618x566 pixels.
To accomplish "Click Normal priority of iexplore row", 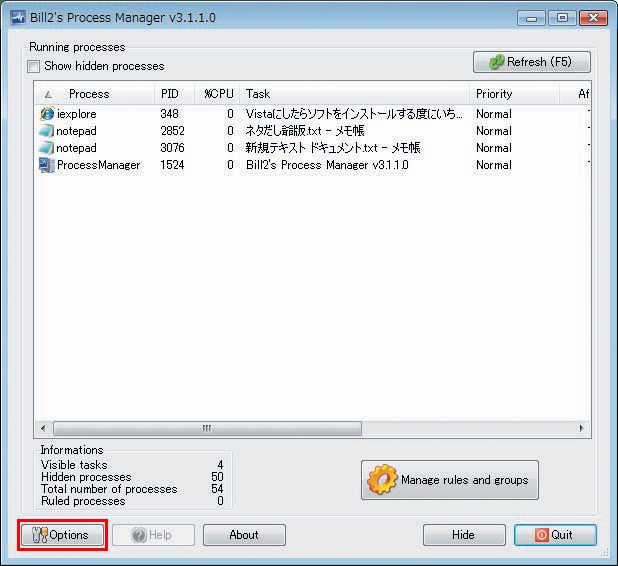I will [494, 114].
